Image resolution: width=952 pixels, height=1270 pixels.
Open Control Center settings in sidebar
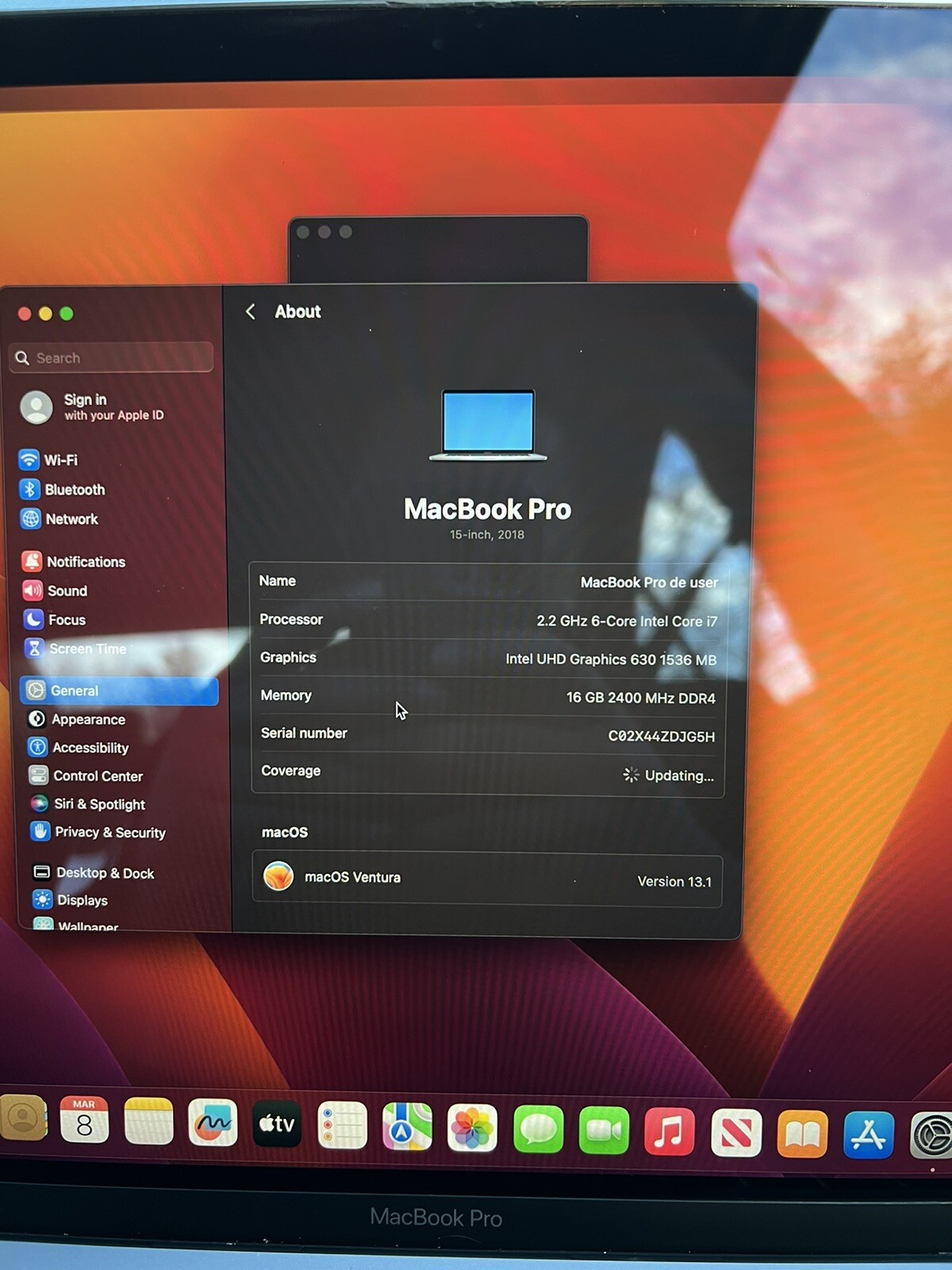(x=86, y=776)
